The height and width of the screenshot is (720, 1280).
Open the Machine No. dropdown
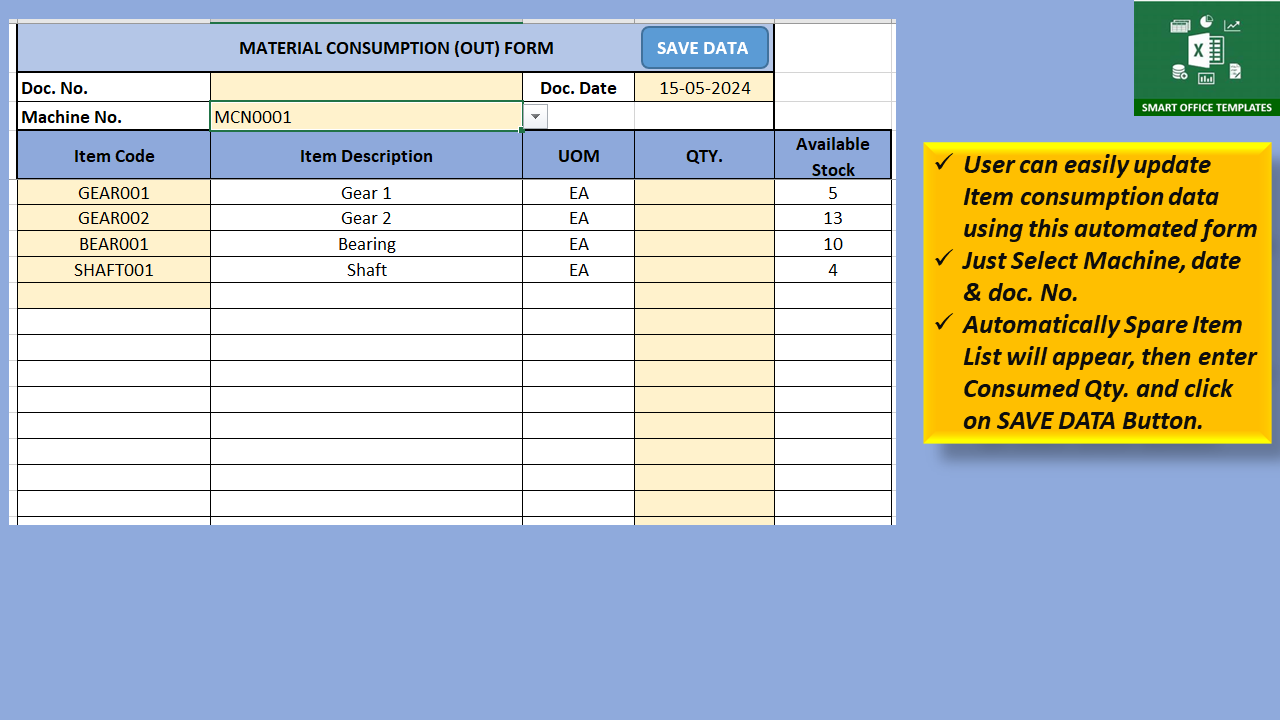tap(536, 117)
